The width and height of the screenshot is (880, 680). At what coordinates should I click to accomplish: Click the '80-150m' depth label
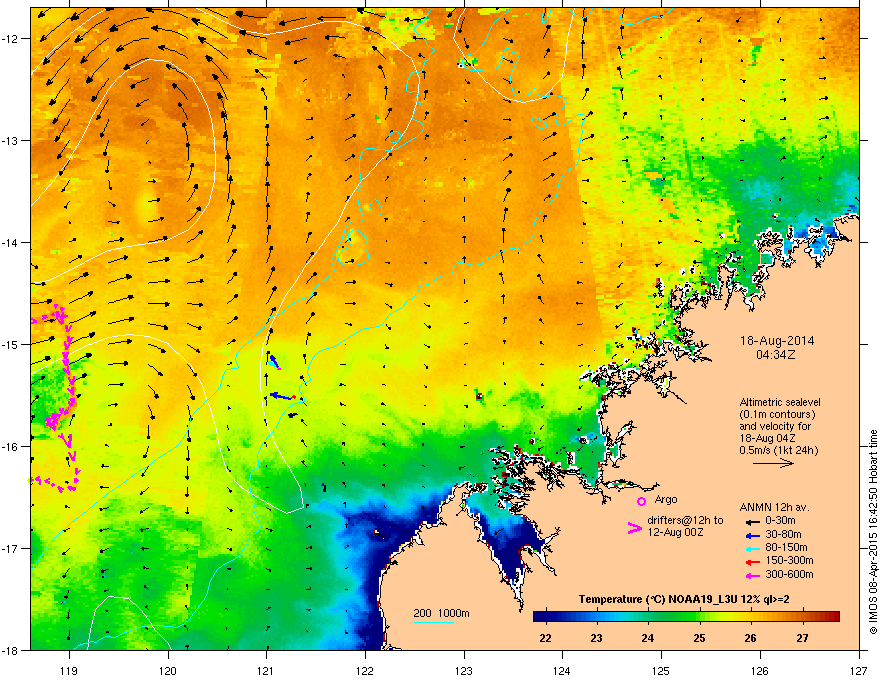786,547
